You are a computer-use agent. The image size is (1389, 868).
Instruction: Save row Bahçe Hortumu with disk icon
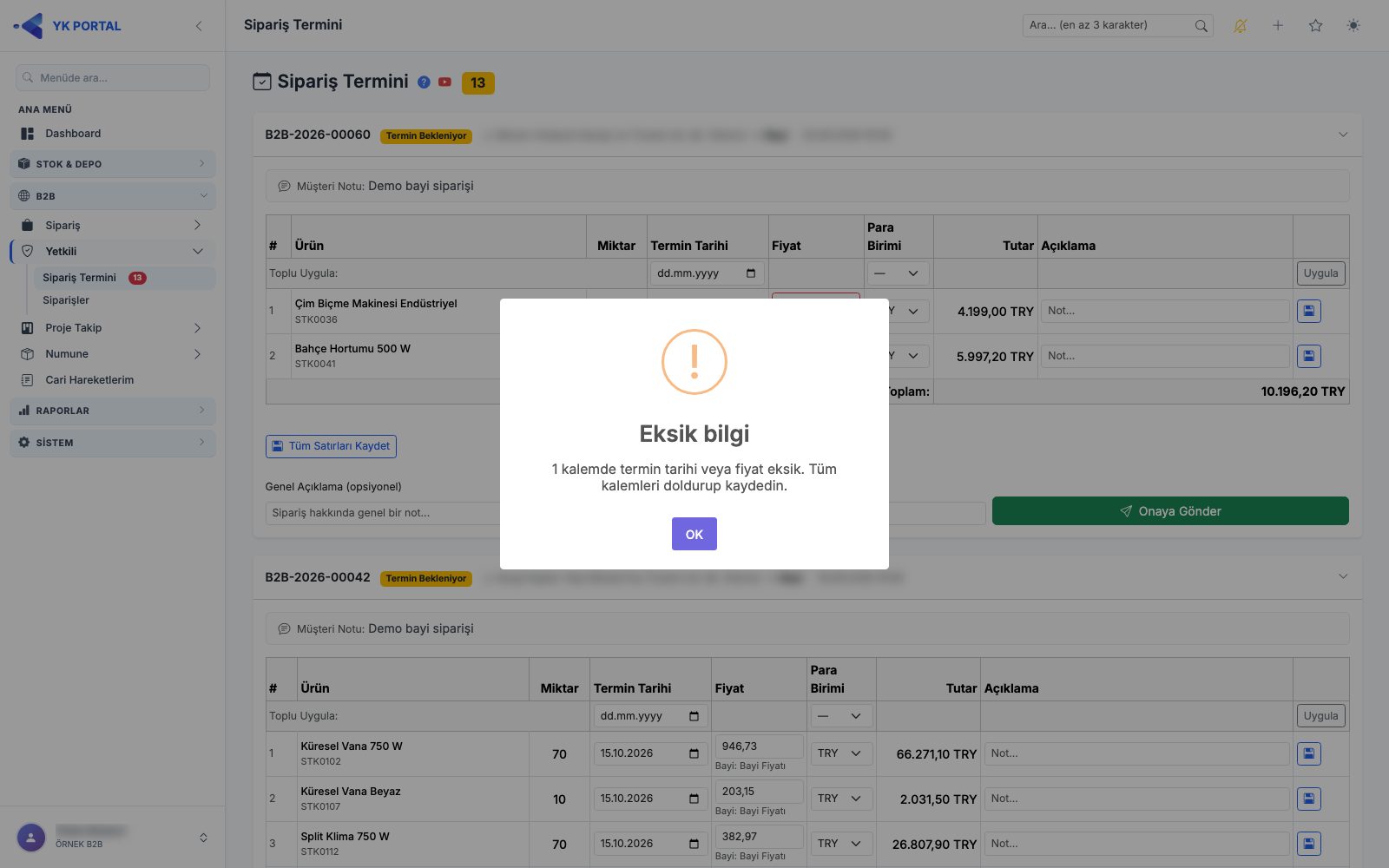pos(1309,356)
